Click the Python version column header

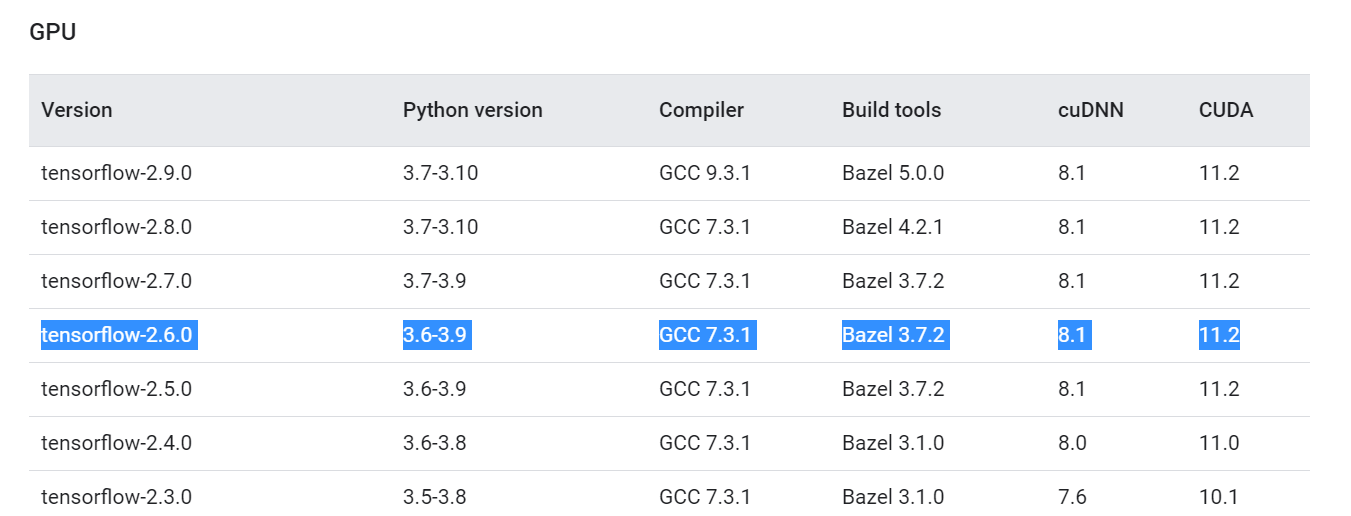point(472,110)
